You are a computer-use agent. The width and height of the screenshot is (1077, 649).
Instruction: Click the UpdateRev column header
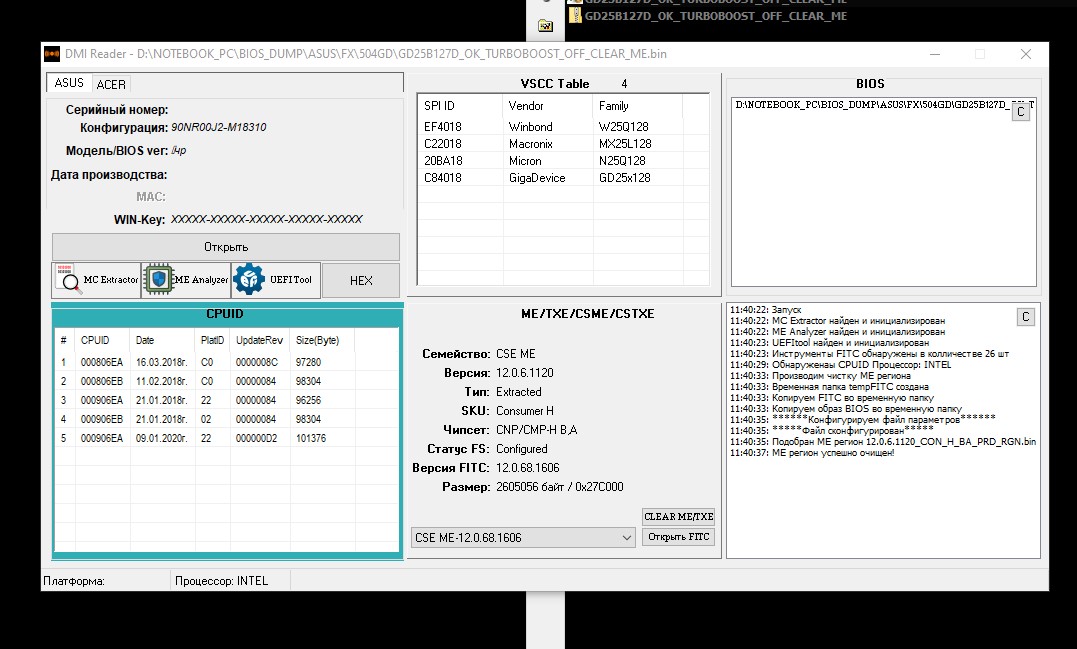(260, 341)
